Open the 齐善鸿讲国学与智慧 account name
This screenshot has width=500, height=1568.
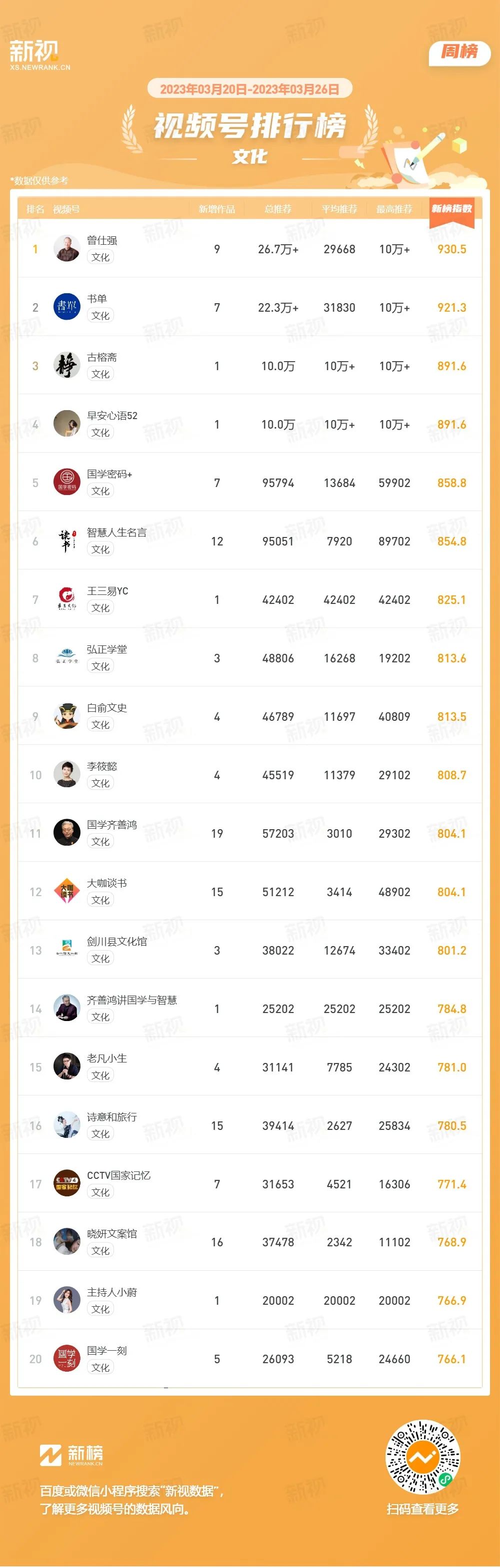pyautogui.click(x=132, y=1000)
